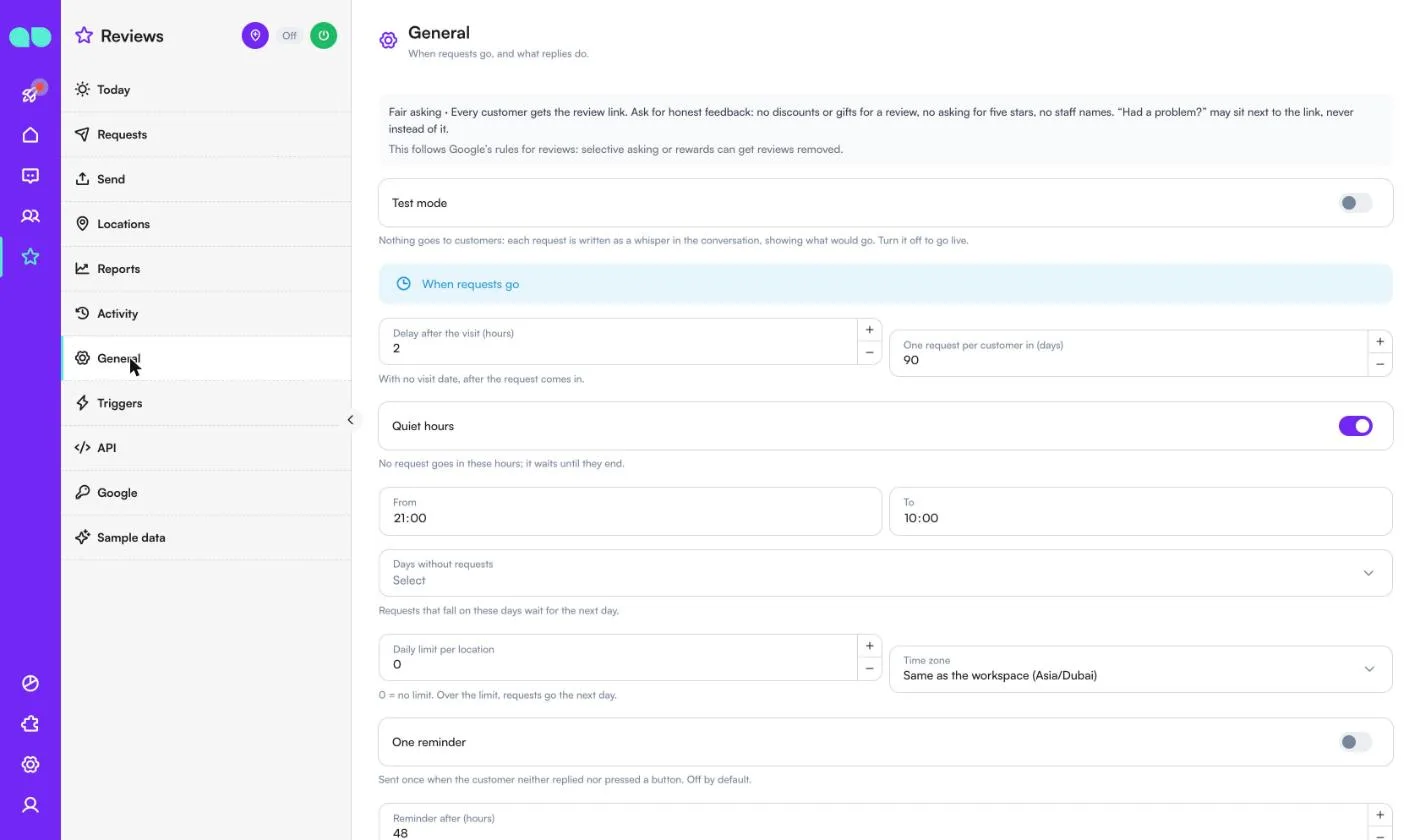Expand the Days without requests dropdown

pos(885,573)
